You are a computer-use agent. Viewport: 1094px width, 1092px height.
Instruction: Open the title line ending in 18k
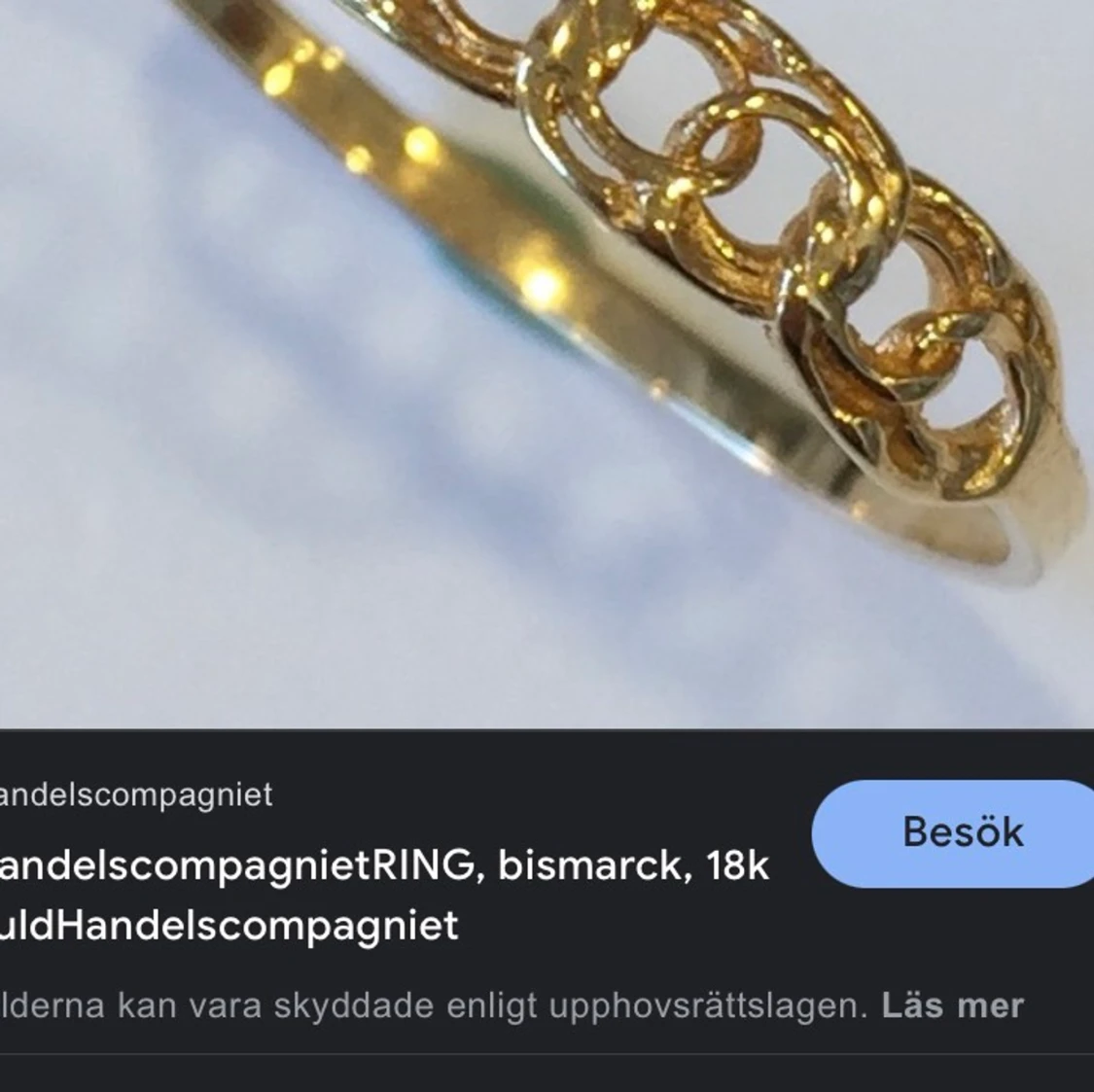tap(384, 865)
